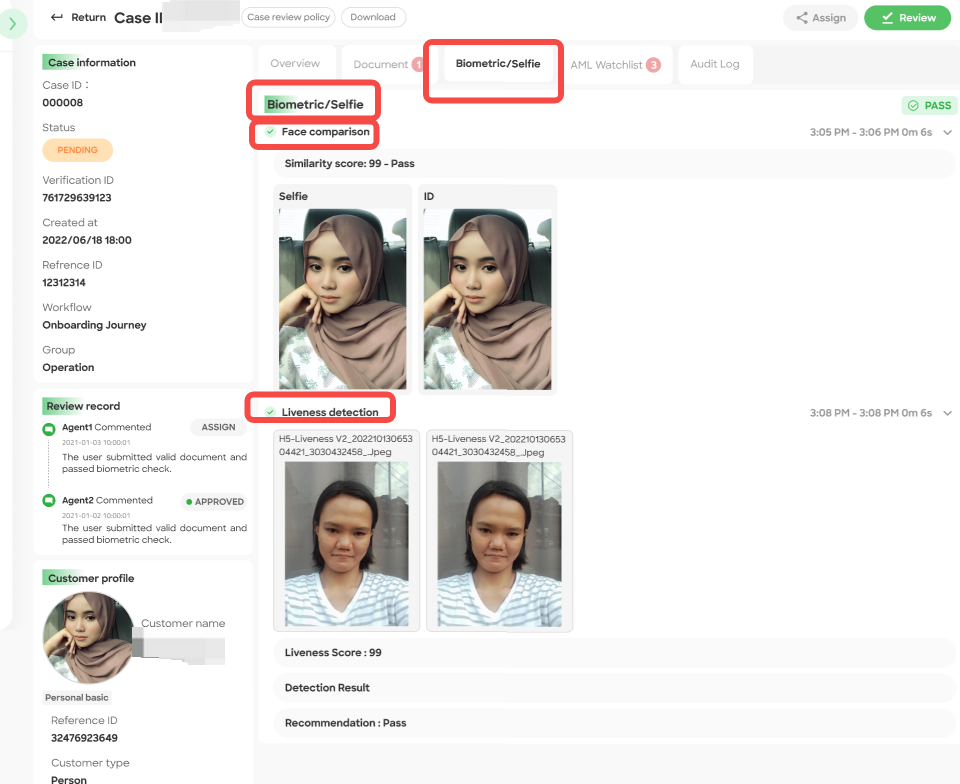Click Agent2 comment date 2021-01-02
960x784 pixels.
[96, 515]
